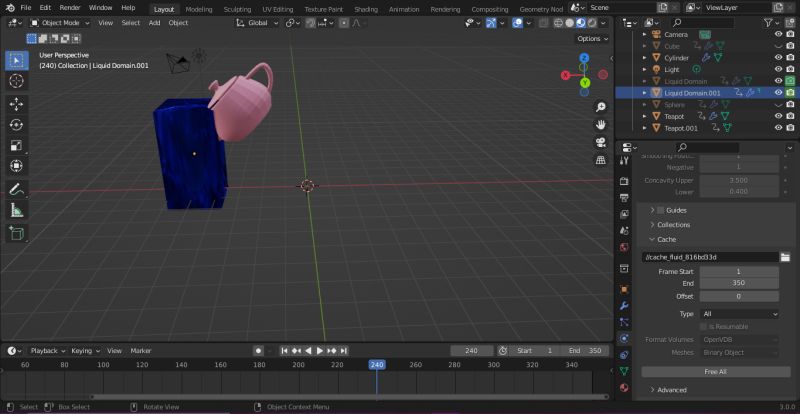Open the Scene properties tab
The width and height of the screenshot is (800, 414).
click(x=624, y=231)
